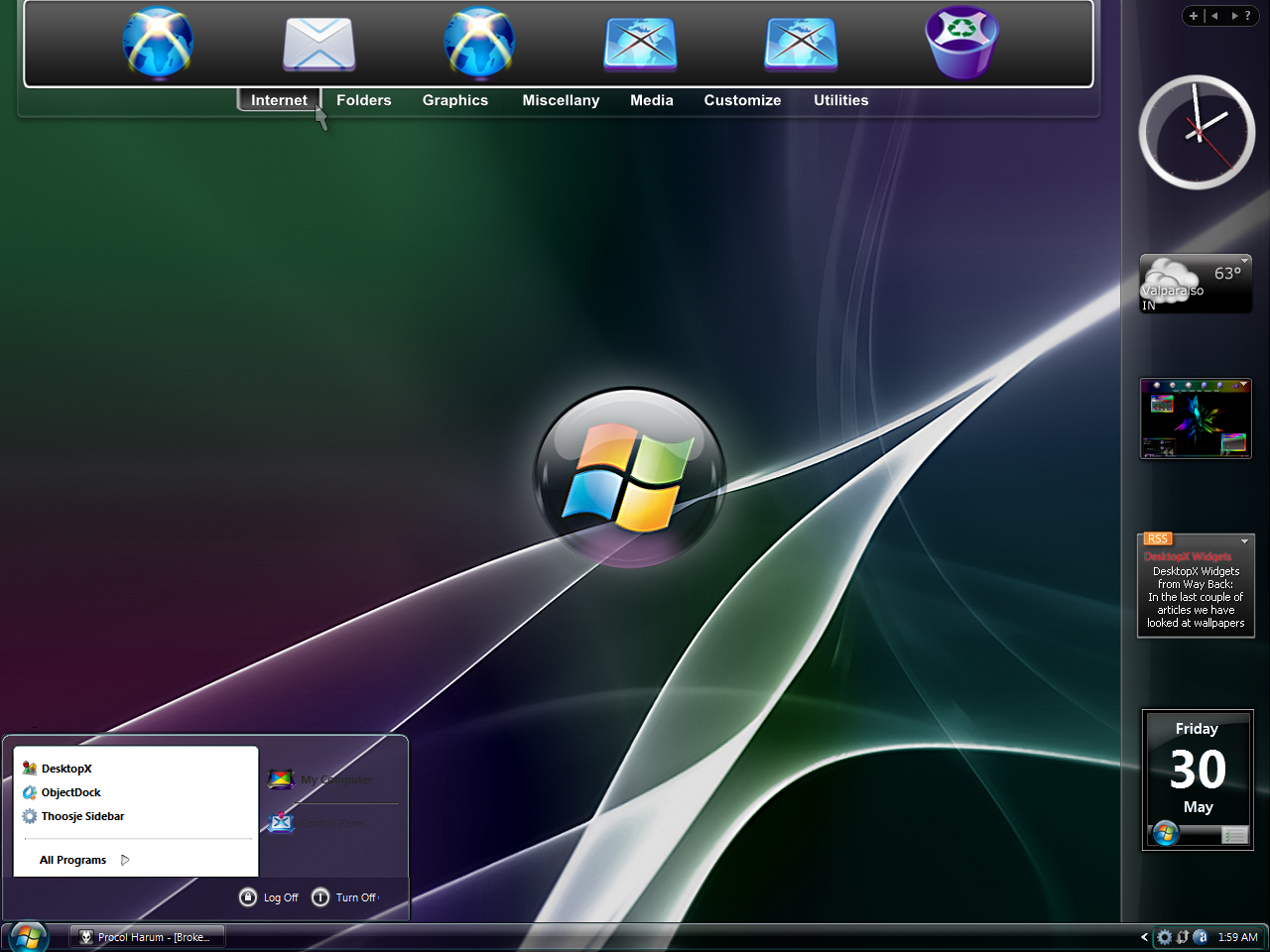Open My Computer icon in start menu
The width and height of the screenshot is (1270, 952).
point(281,779)
